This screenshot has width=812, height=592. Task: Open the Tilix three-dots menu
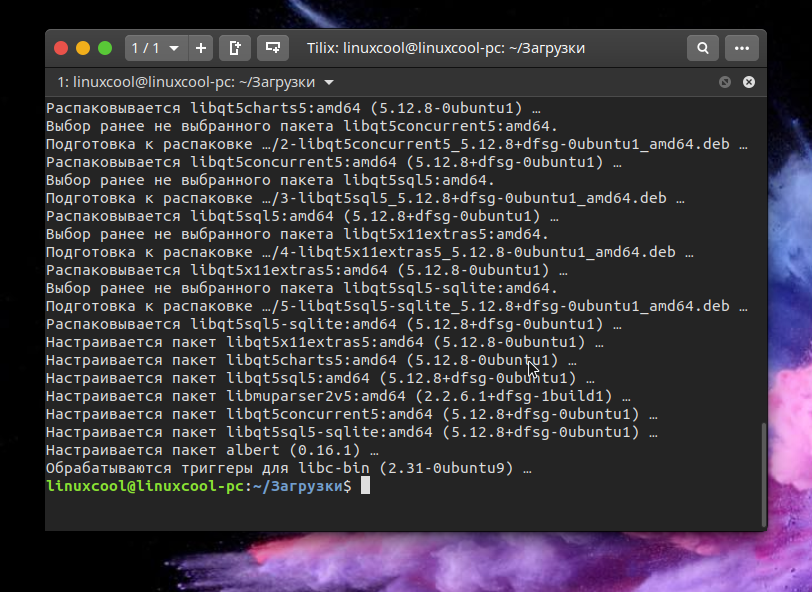[x=741, y=47]
